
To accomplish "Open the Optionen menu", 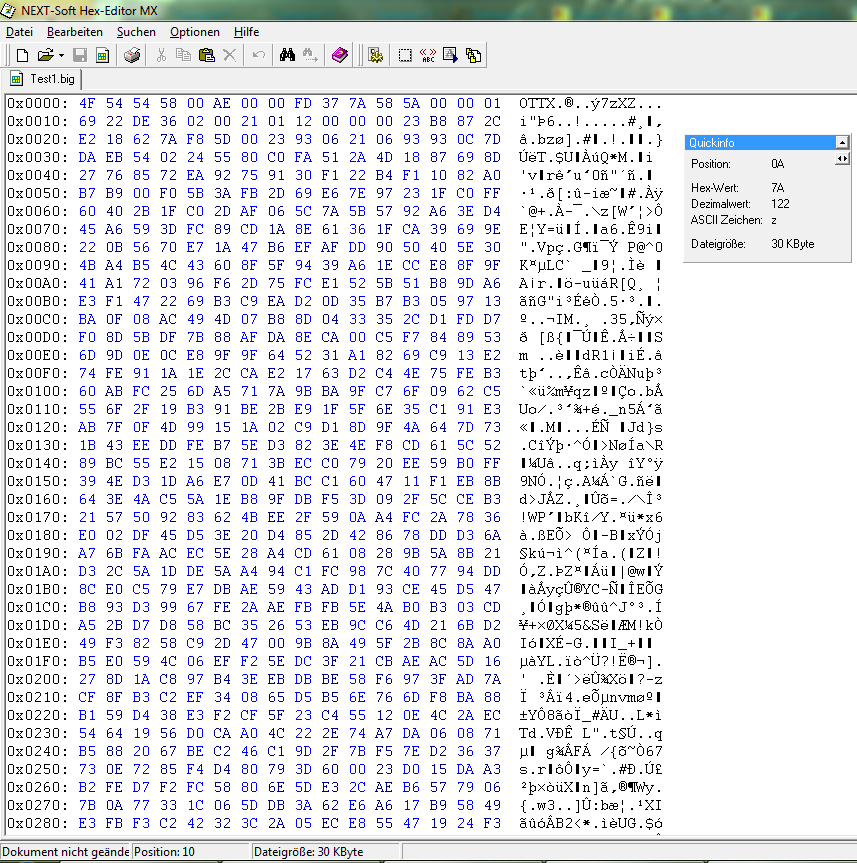I will point(194,32).
